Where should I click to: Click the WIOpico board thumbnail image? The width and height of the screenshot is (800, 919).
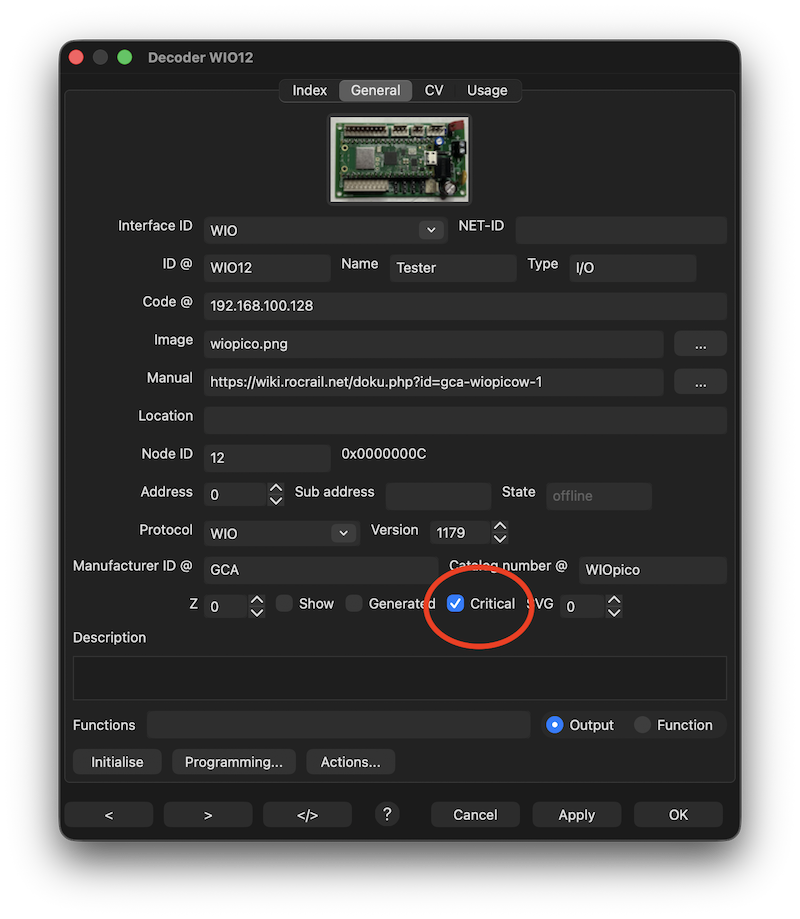pyautogui.click(x=399, y=159)
